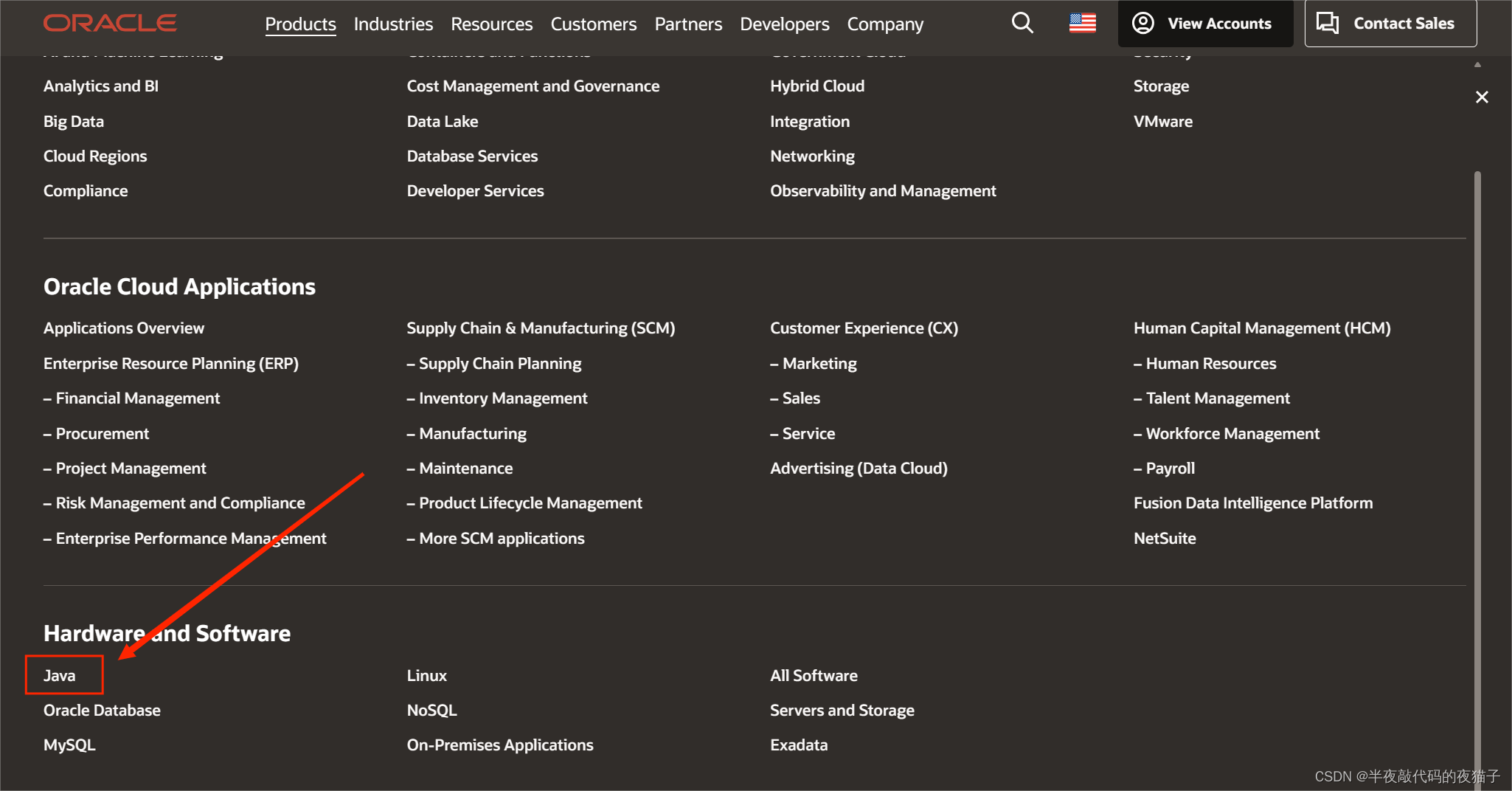Open Enterprise Performance Management link

point(185,538)
